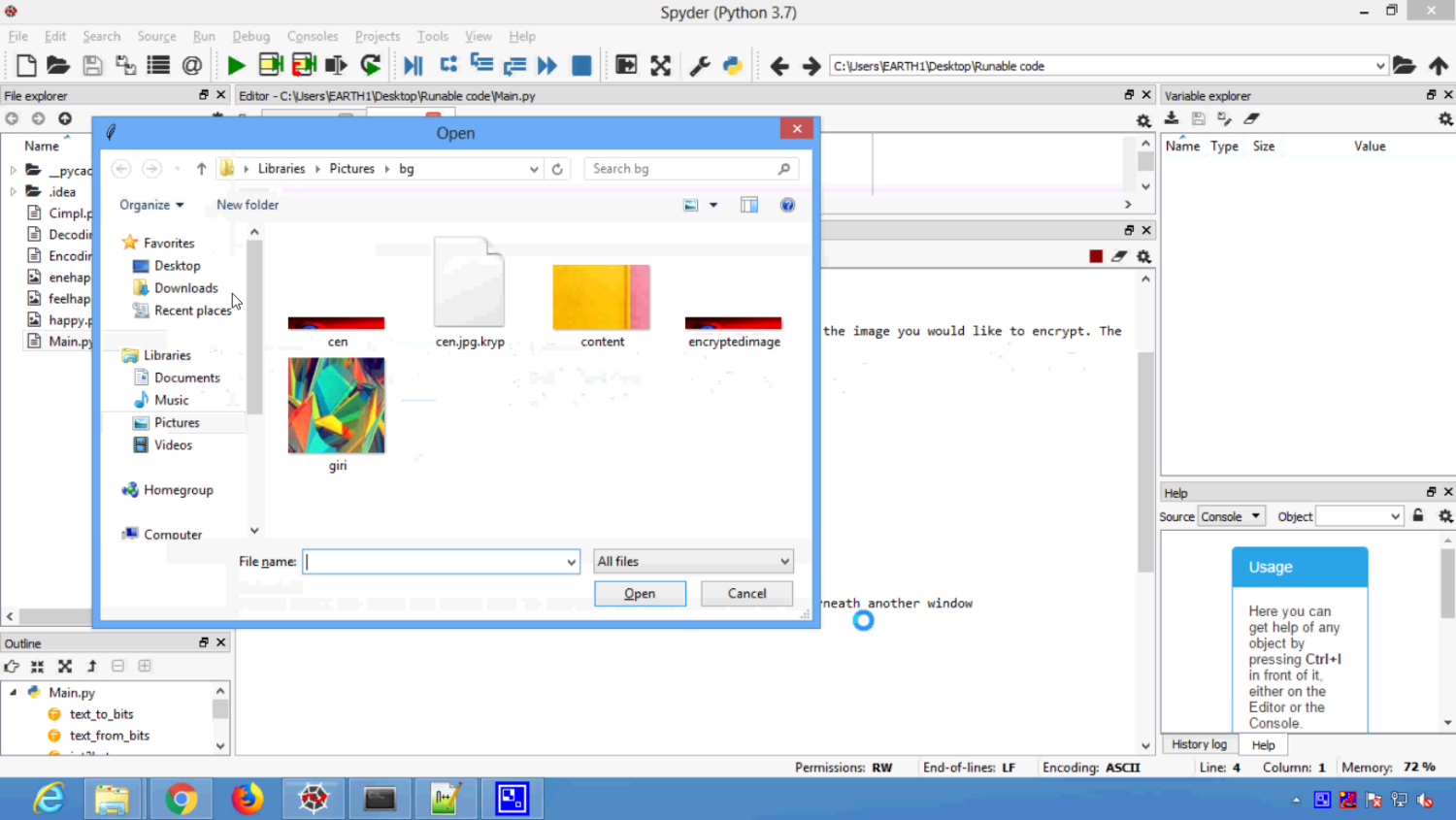This screenshot has height=820, width=1456.
Task: Click the Save all files toolbar icon
Action: [125, 65]
